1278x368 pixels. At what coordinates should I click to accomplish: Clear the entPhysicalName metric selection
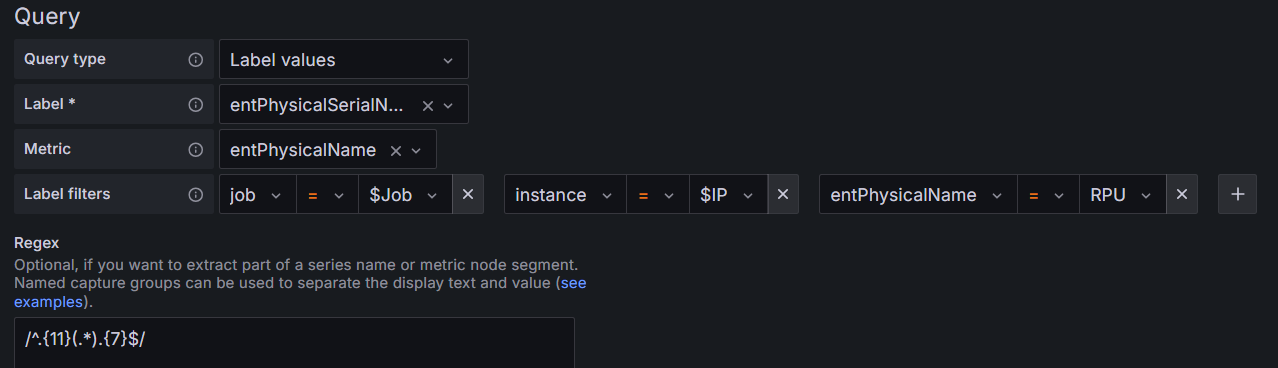pos(395,150)
